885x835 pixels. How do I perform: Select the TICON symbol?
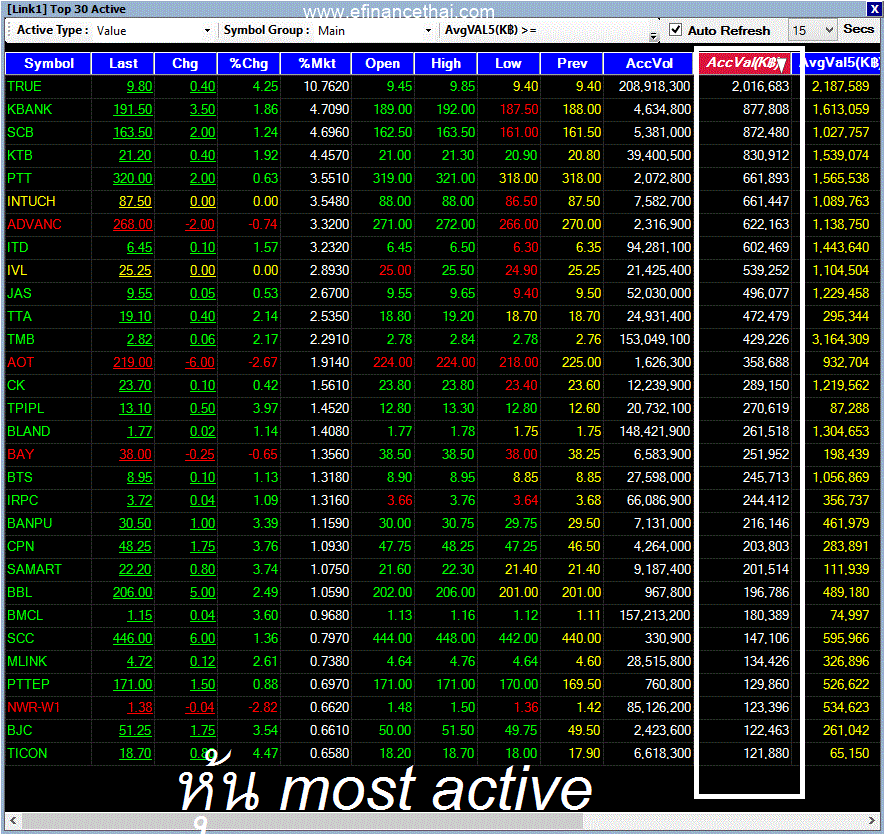coord(27,754)
